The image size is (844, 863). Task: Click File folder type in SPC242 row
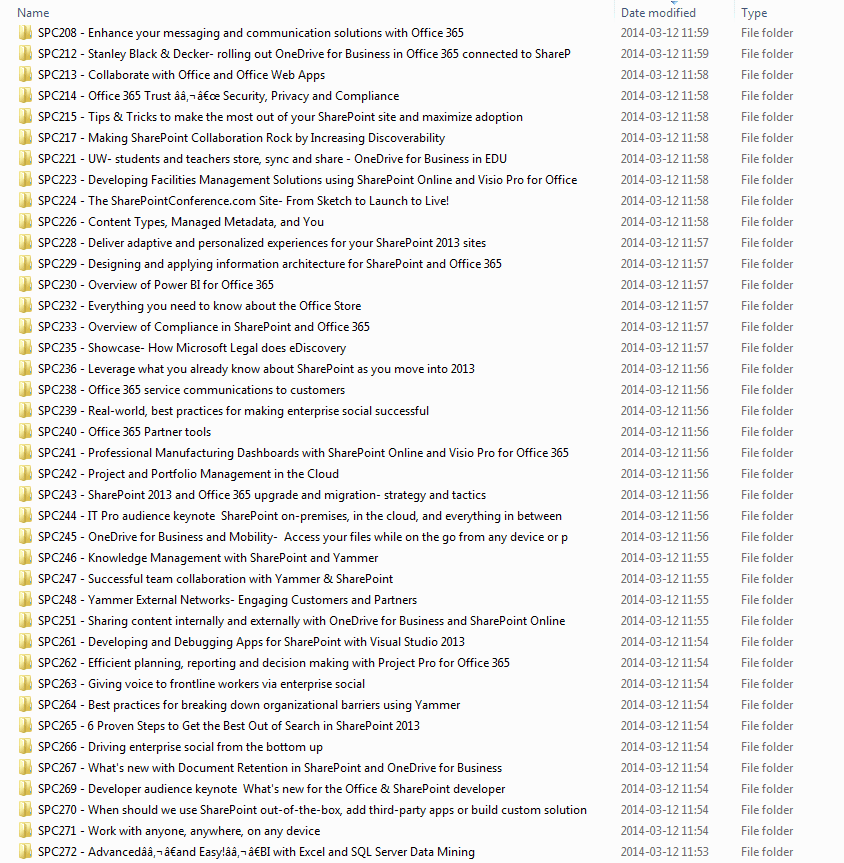(x=767, y=474)
